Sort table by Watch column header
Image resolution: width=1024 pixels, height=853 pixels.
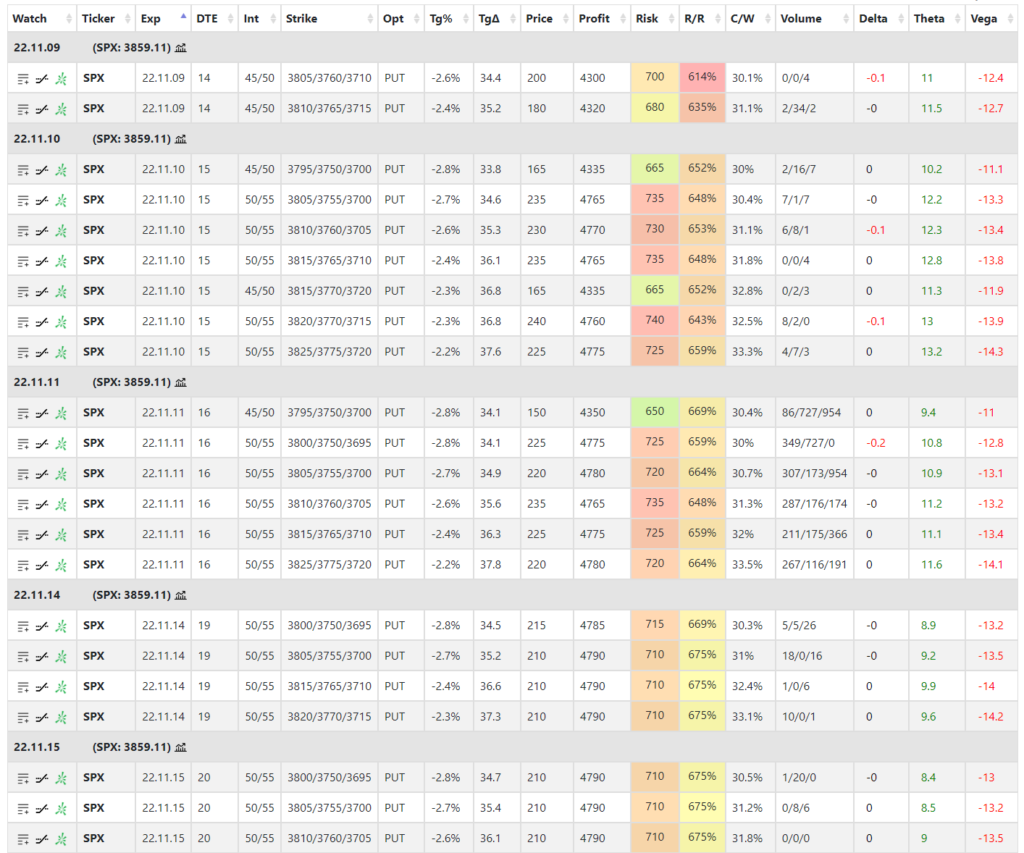point(42,19)
